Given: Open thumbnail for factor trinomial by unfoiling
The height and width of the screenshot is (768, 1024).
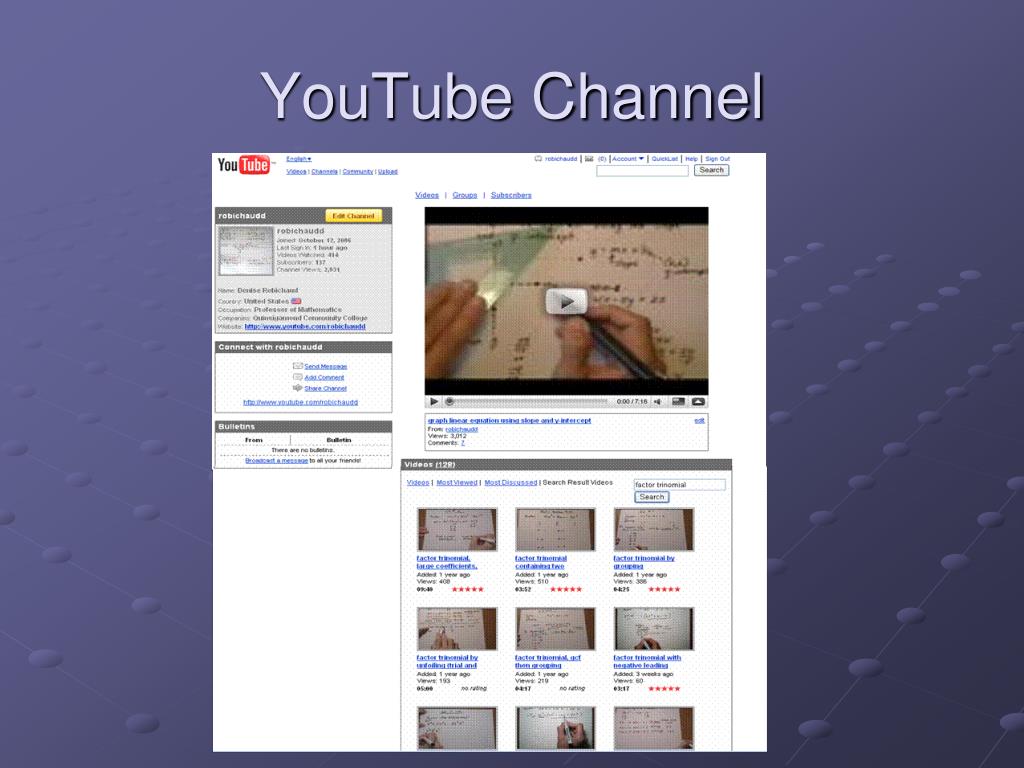Looking at the screenshot, I should [457, 629].
